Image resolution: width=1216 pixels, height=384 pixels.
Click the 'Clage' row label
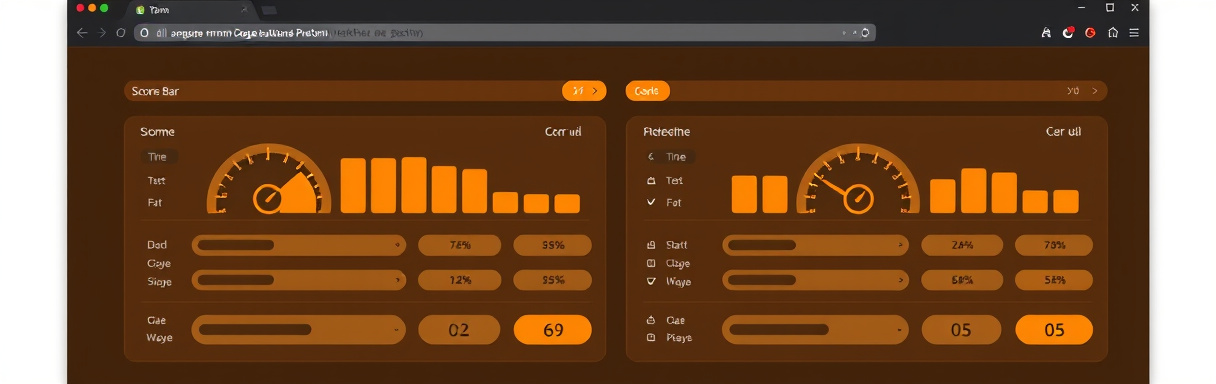[677, 263]
